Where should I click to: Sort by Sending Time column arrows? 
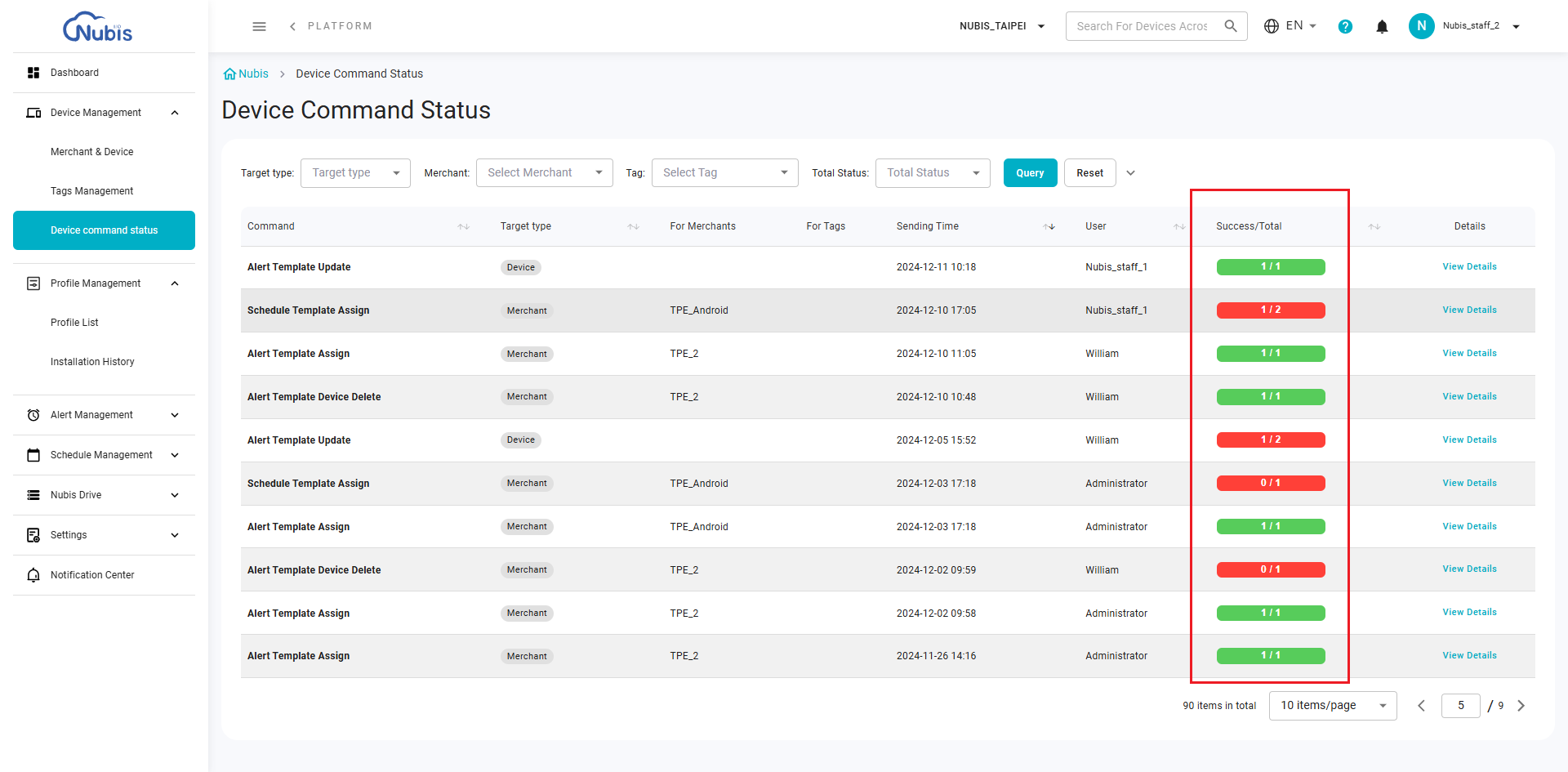point(1049,226)
